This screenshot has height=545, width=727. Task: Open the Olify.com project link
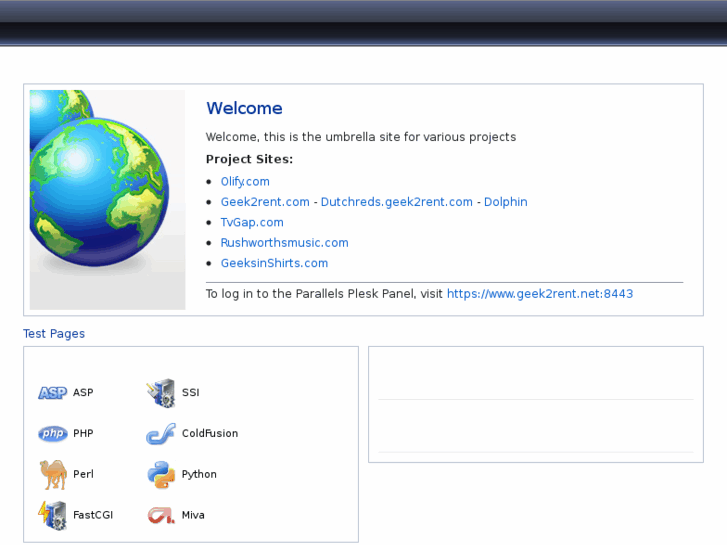coord(245,182)
